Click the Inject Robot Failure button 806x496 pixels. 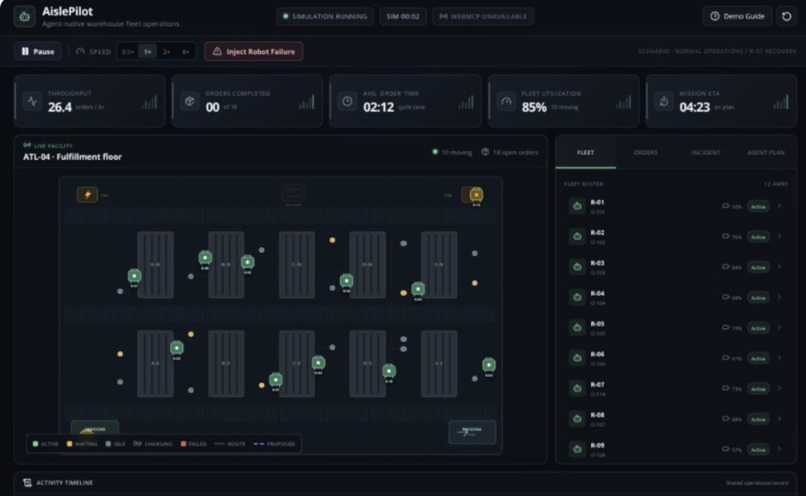pos(253,51)
